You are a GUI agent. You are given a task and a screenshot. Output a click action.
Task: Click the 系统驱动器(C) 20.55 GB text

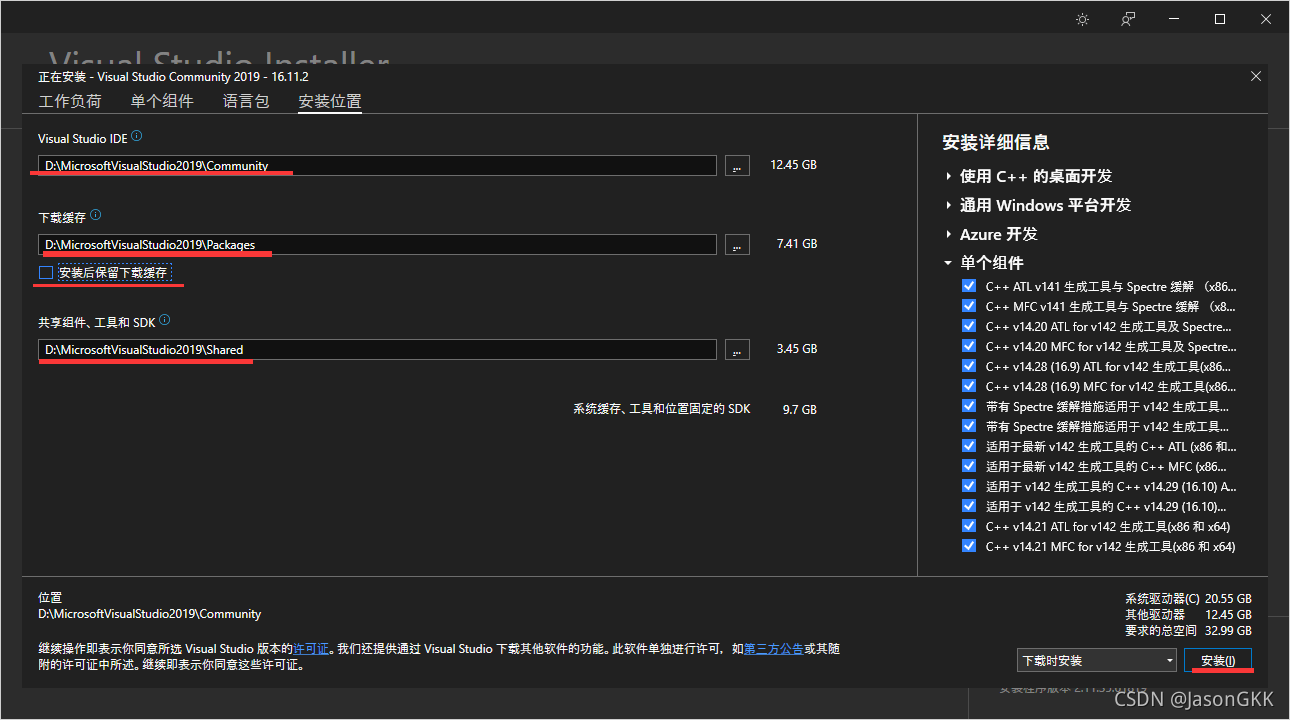click(1188, 598)
